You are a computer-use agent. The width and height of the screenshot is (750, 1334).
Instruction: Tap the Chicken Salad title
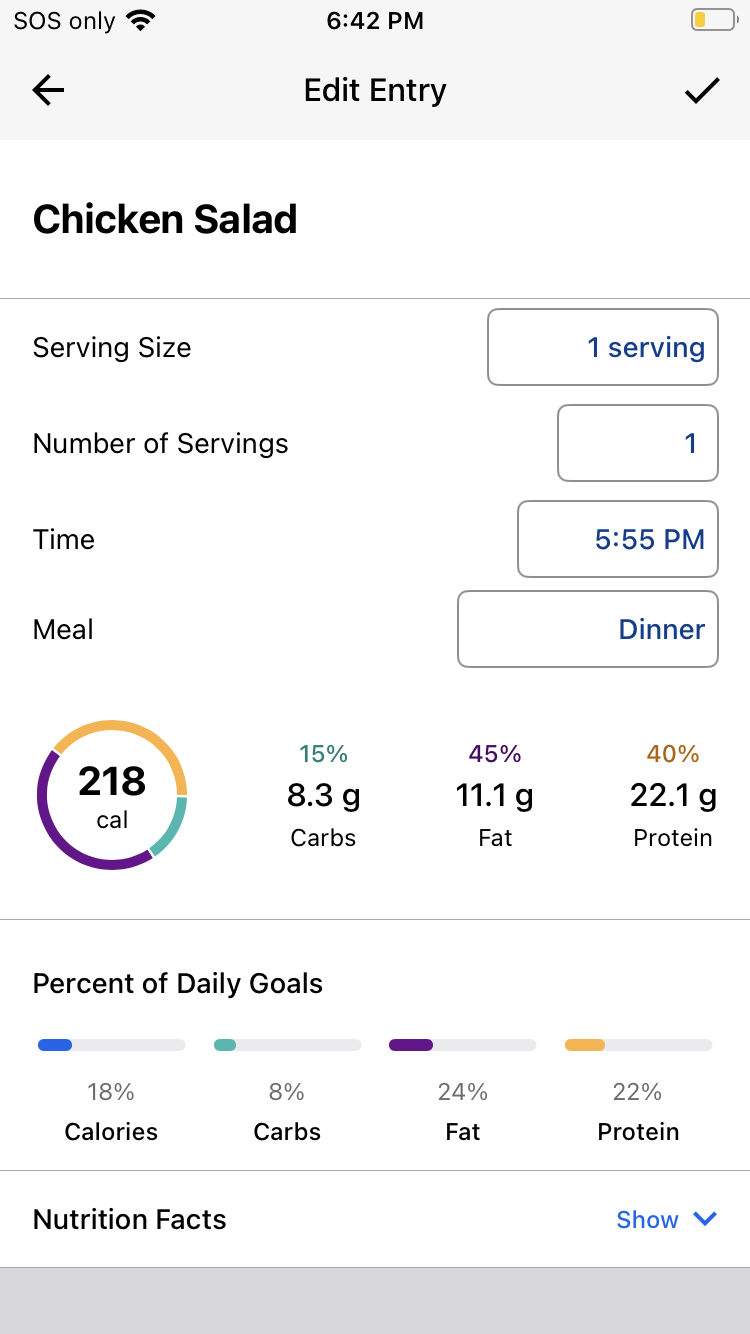pyautogui.click(x=165, y=219)
